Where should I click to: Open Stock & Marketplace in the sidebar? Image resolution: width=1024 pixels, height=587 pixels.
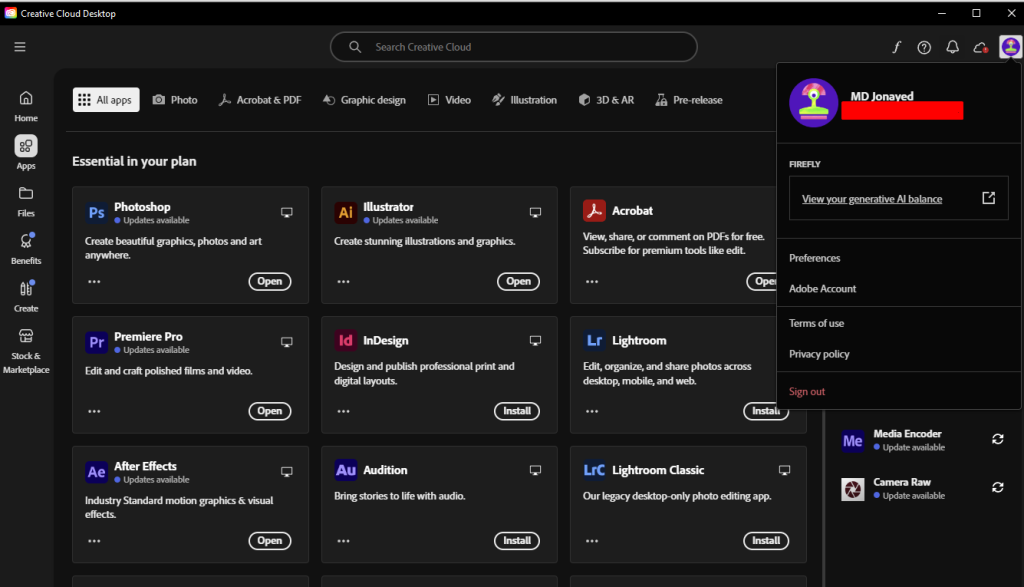click(26, 350)
